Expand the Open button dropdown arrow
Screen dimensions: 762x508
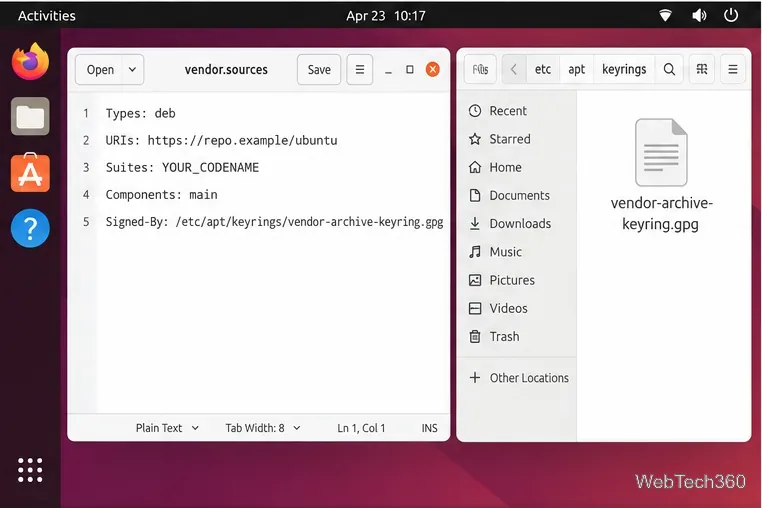(x=132, y=70)
